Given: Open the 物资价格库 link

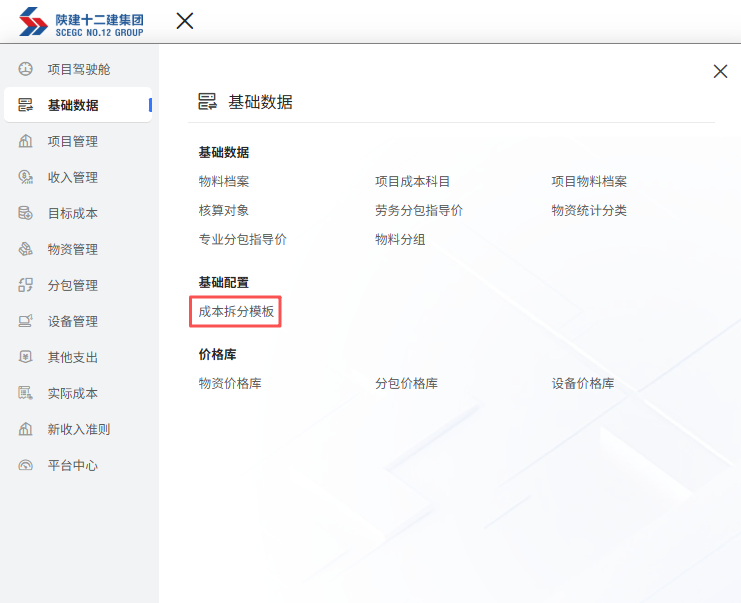Looking at the screenshot, I should (x=230, y=383).
